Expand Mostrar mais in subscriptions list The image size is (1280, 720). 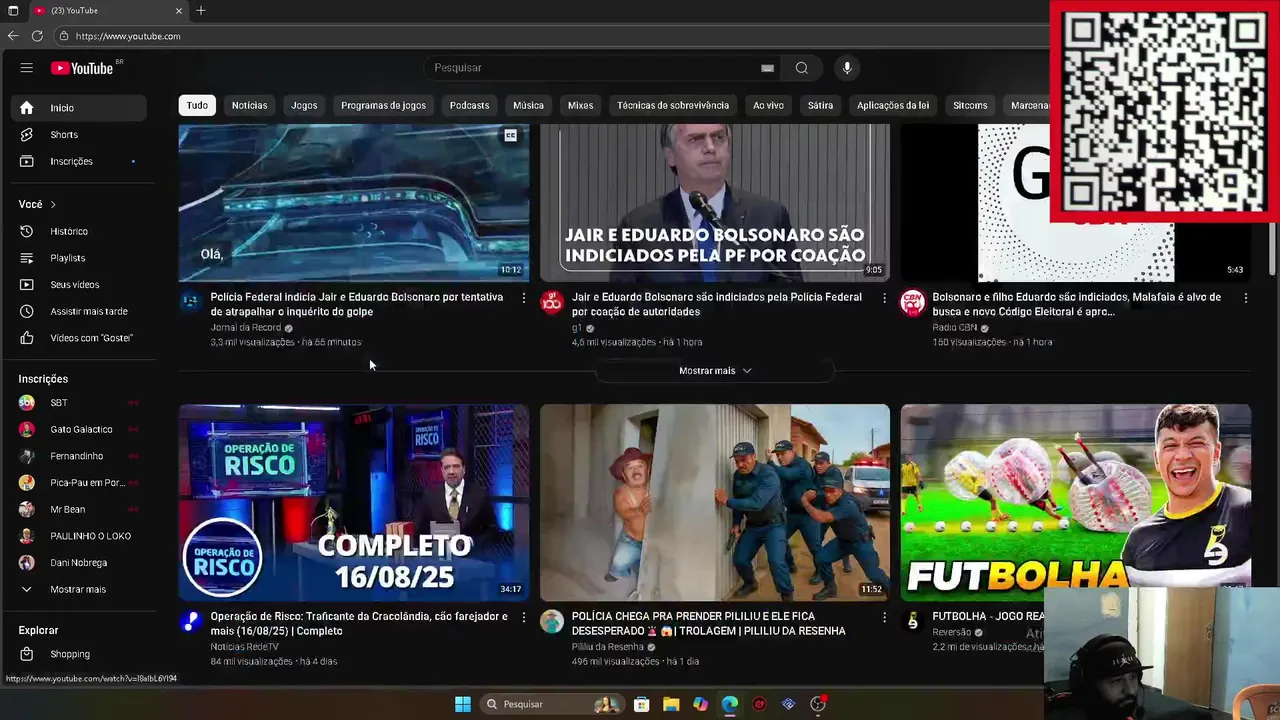[x=79, y=589]
